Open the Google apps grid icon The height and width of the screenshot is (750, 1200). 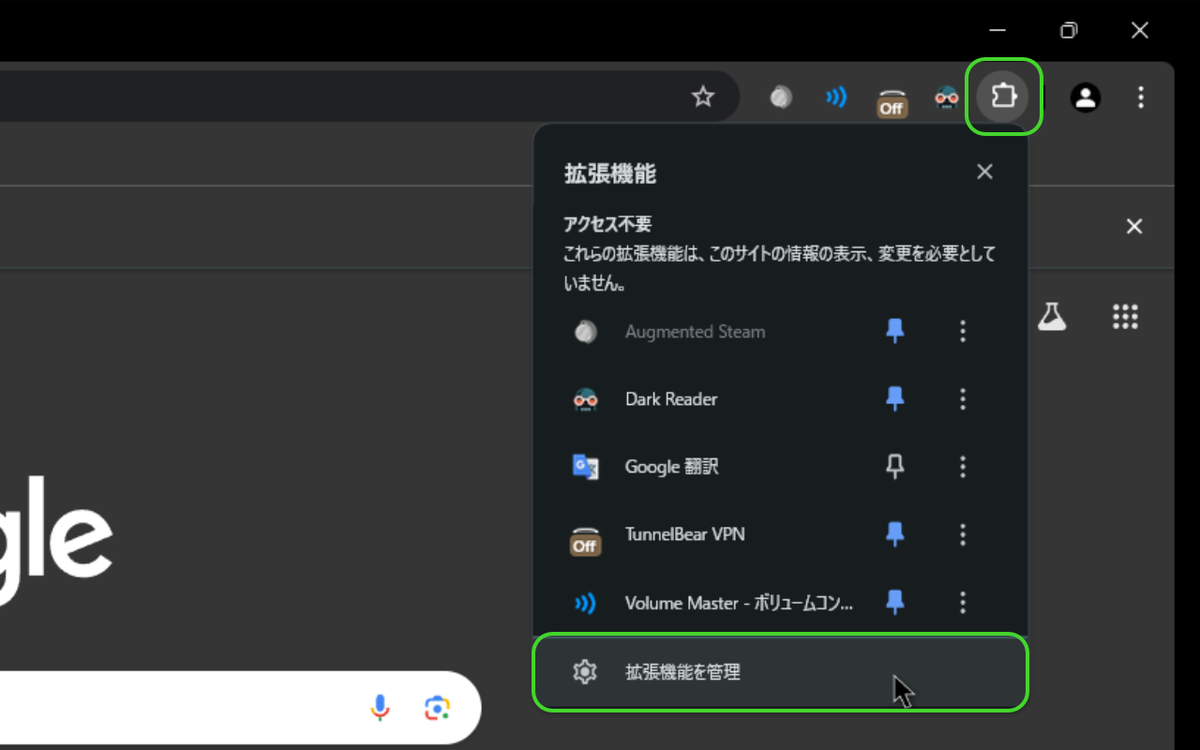[1126, 317]
